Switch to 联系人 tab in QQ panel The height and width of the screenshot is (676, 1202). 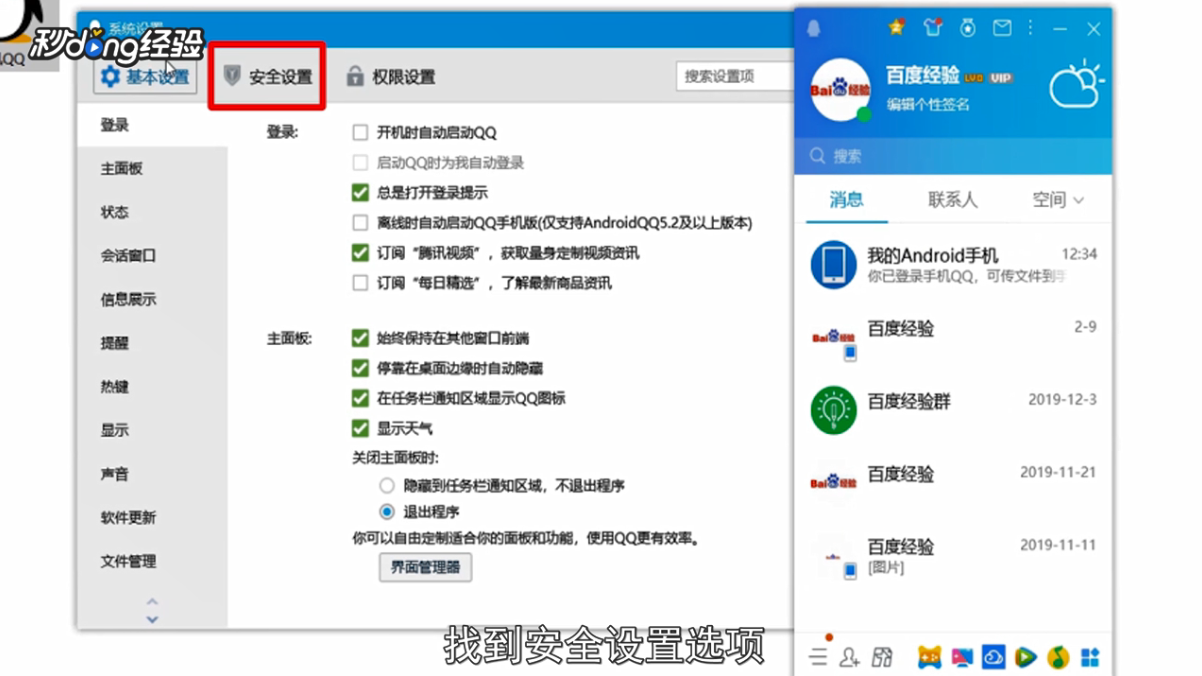(953, 200)
